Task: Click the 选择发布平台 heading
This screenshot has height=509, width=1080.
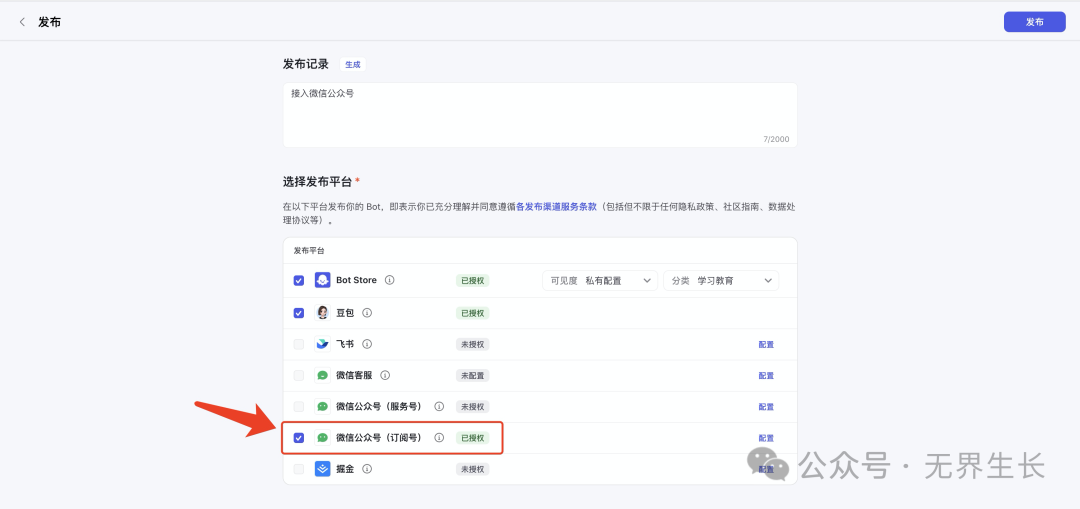Action: (x=318, y=182)
